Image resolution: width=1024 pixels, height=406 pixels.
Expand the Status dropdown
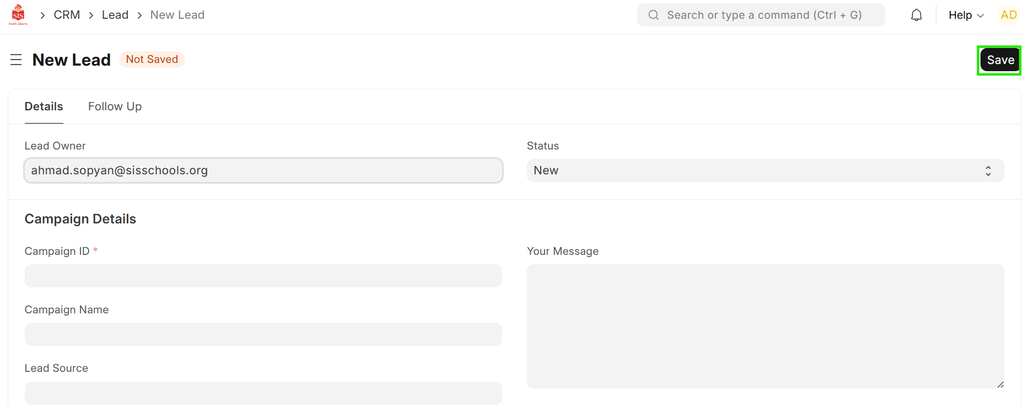tap(760, 171)
